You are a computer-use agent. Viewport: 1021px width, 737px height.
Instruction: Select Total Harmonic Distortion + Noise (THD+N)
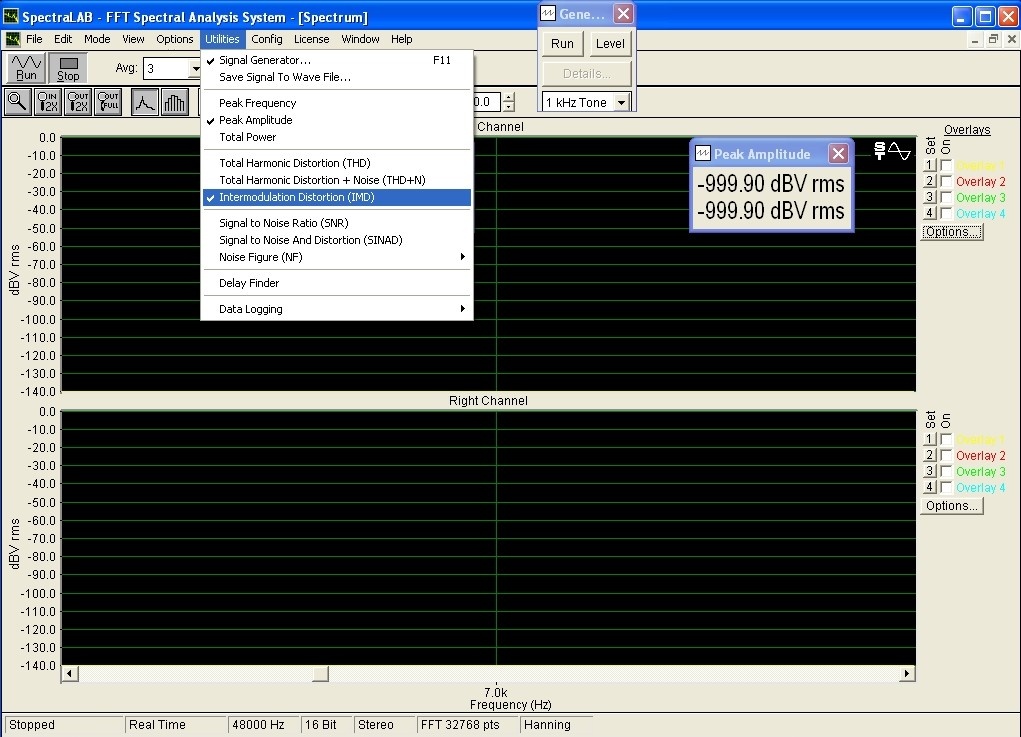337,180
